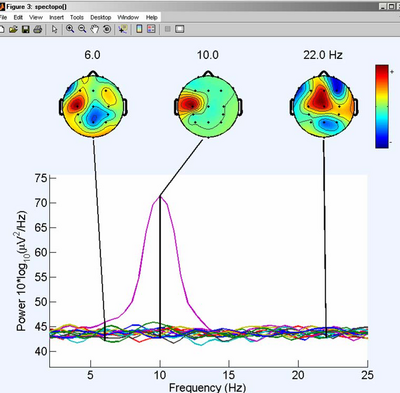The image size is (400, 393).
Task: Minimize the Figure 3 window
Action: tap(383, 6)
